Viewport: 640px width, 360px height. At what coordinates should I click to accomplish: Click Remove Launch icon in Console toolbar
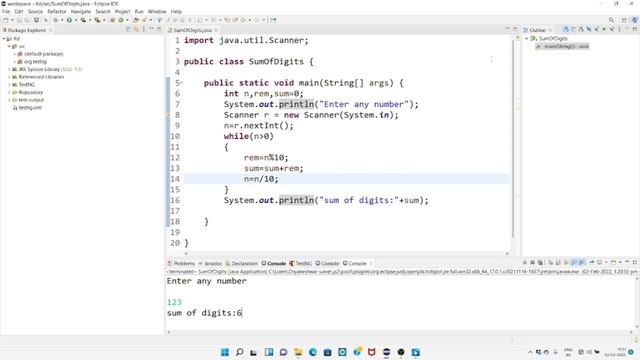click(x=532, y=262)
